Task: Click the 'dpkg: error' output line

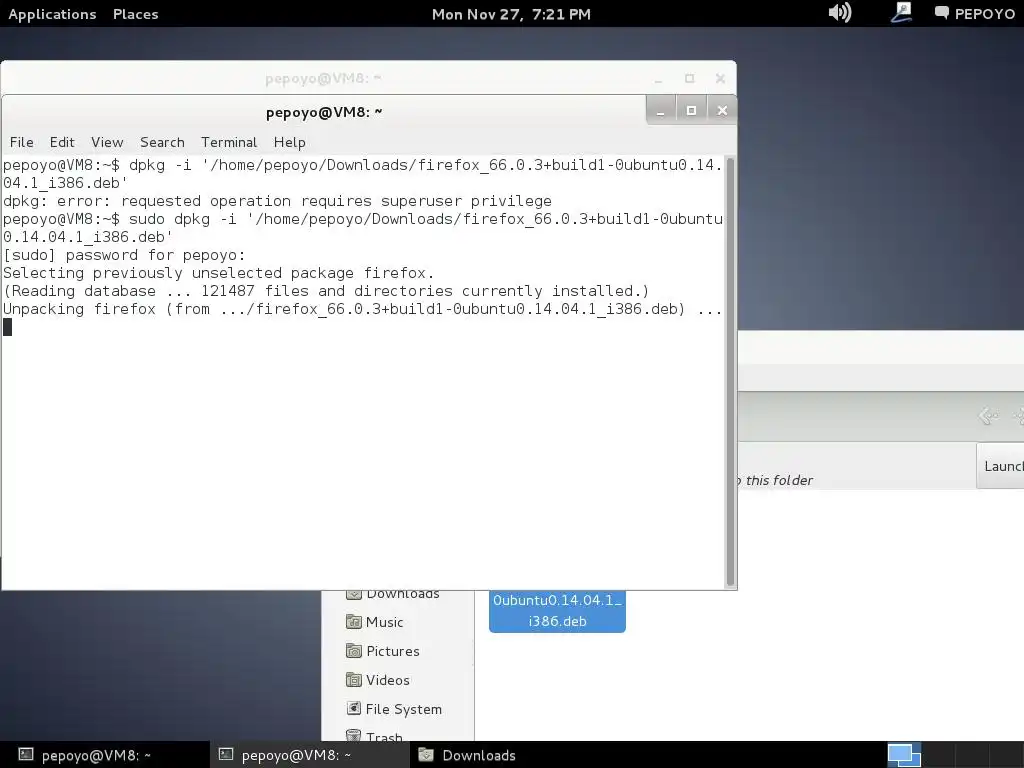Action: coord(278,201)
